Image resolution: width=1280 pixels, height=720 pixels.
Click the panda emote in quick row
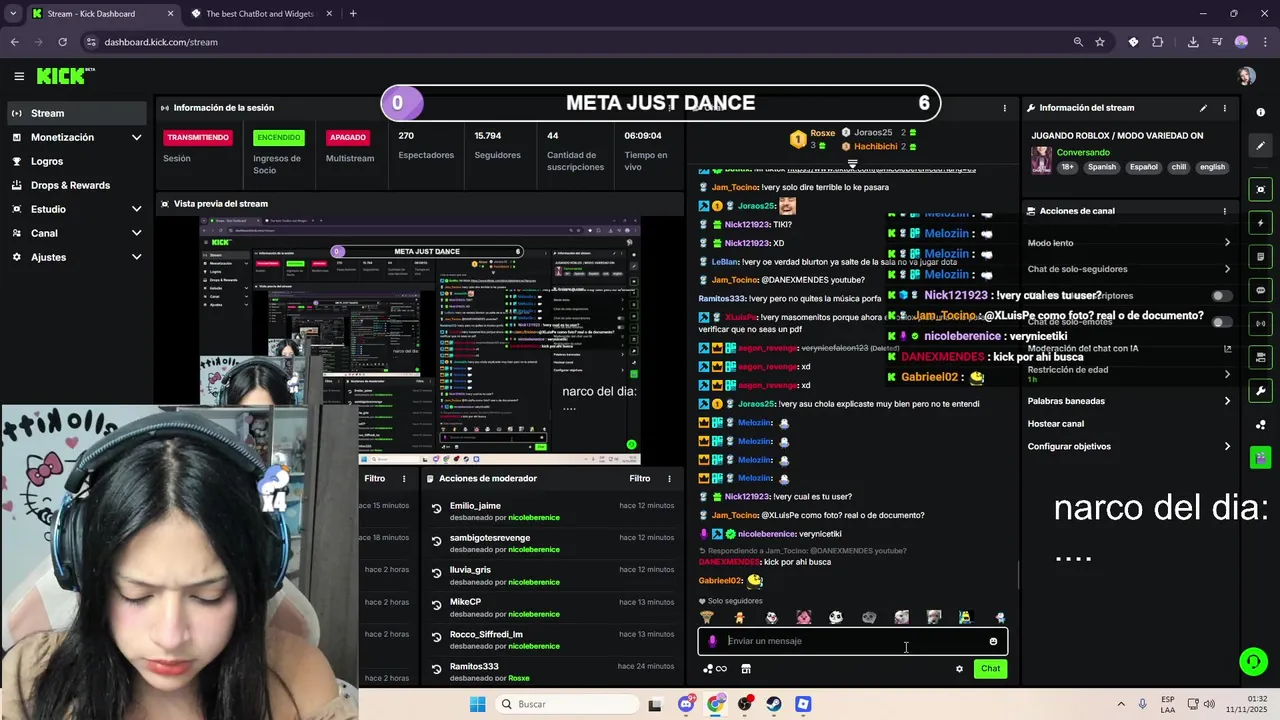(x=836, y=618)
